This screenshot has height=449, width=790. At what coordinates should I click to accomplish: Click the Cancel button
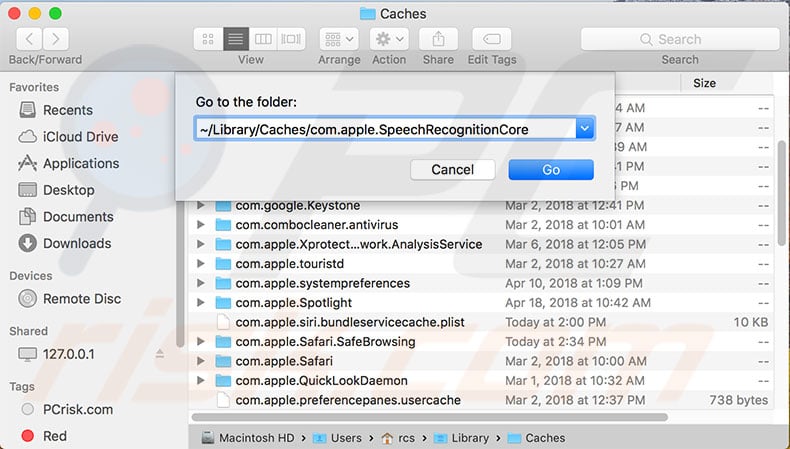click(452, 169)
